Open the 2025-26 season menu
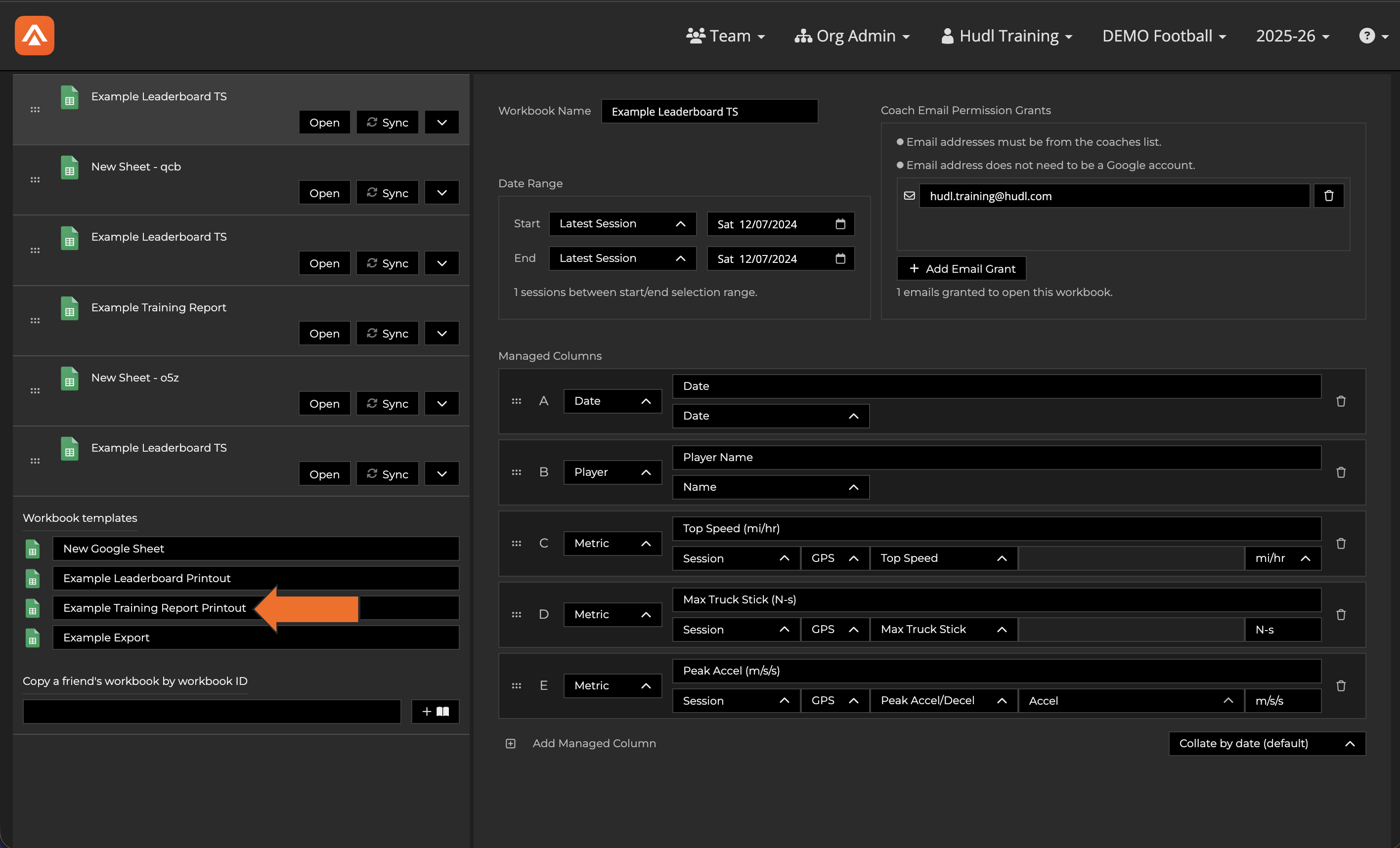The height and width of the screenshot is (848, 1400). pos(1293,36)
